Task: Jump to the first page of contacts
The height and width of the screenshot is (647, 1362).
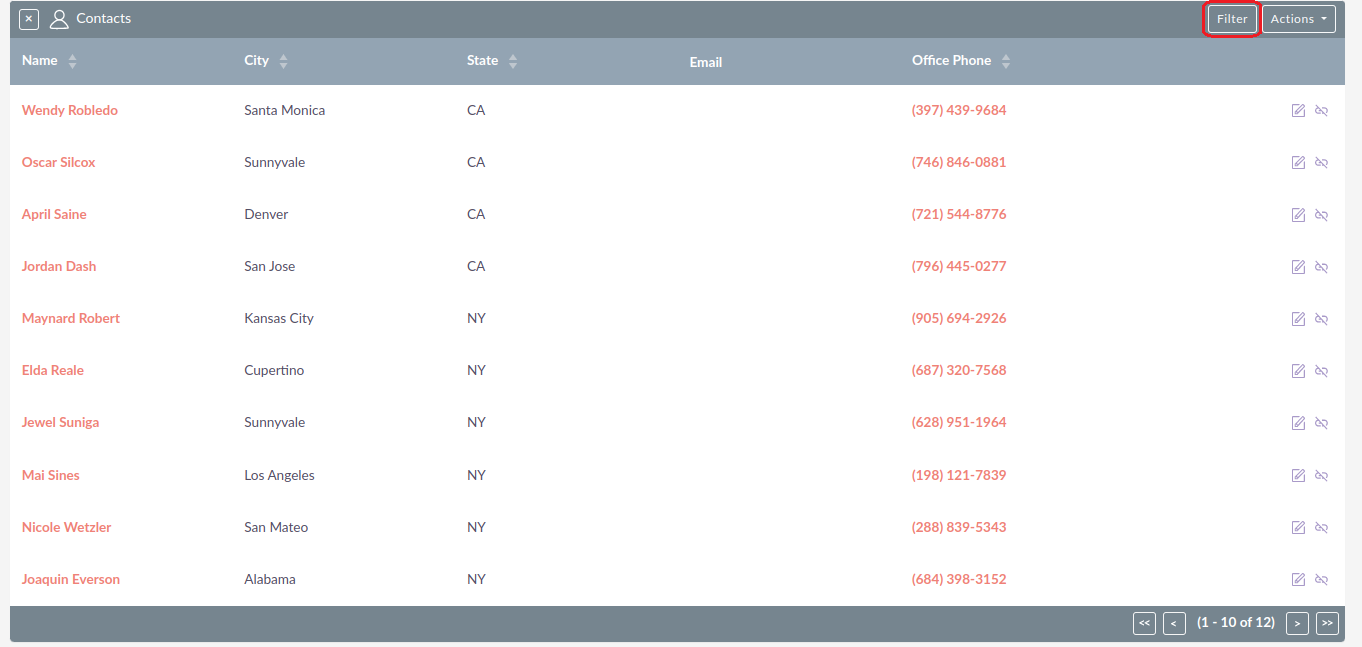Action: (1144, 623)
